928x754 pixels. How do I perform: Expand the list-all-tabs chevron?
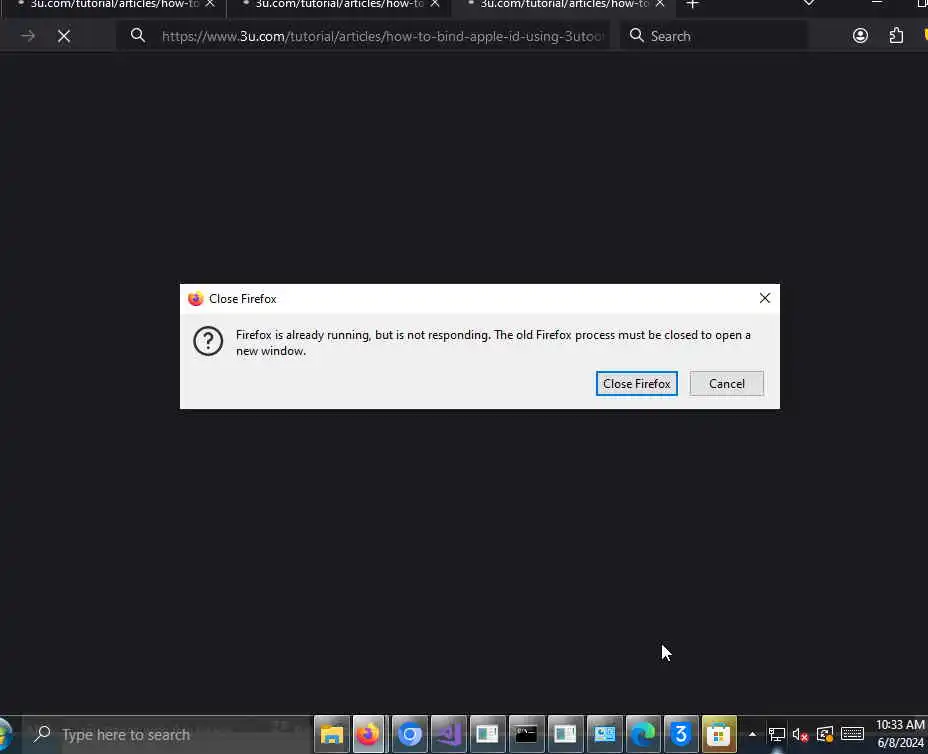(x=808, y=4)
